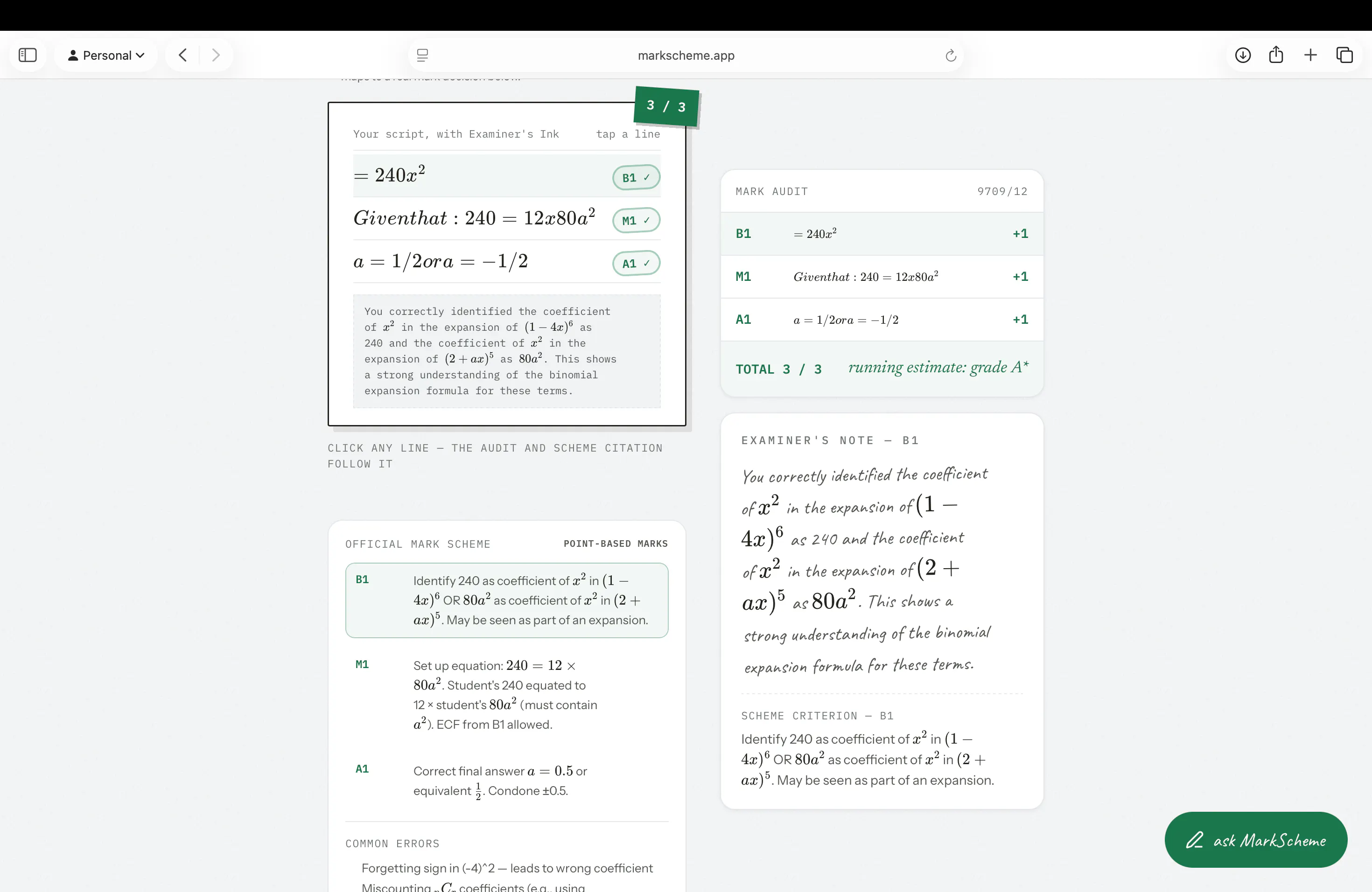Viewport: 1372px width, 892px height.
Task: Select the A1 criterion in Official Mark Scheme
Action: tap(507, 781)
